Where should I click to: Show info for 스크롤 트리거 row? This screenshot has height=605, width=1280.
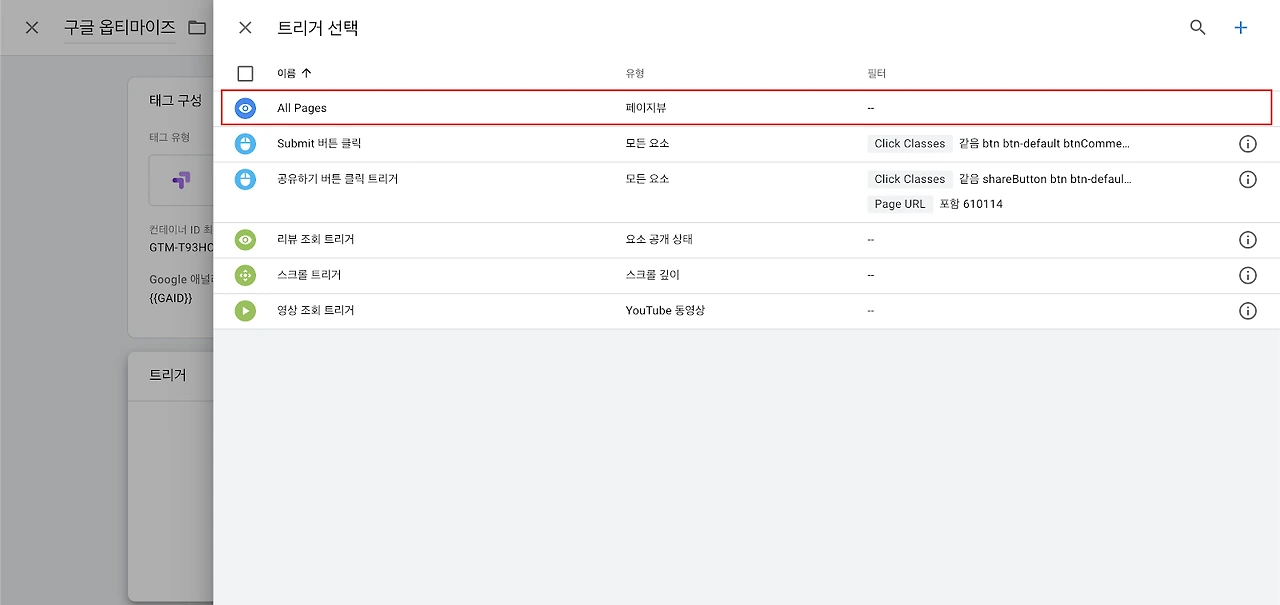pos(1247,275)
